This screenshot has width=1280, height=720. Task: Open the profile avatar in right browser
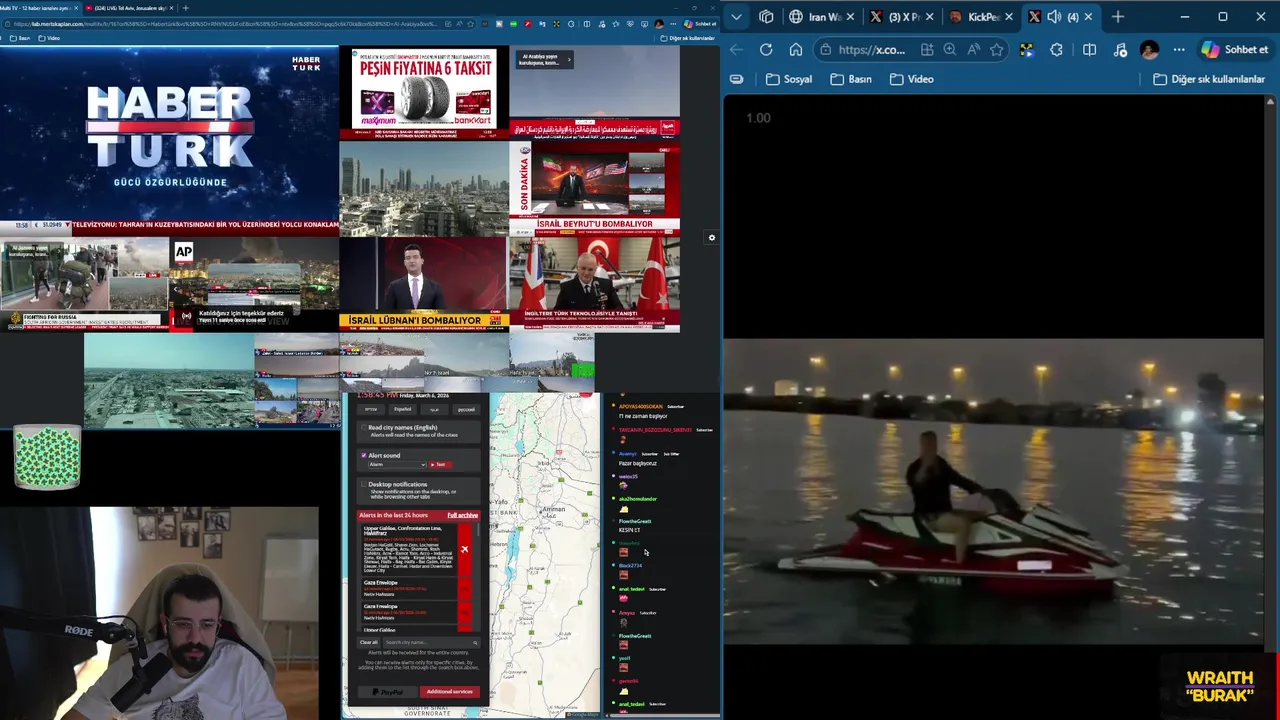pos(1150,49)
